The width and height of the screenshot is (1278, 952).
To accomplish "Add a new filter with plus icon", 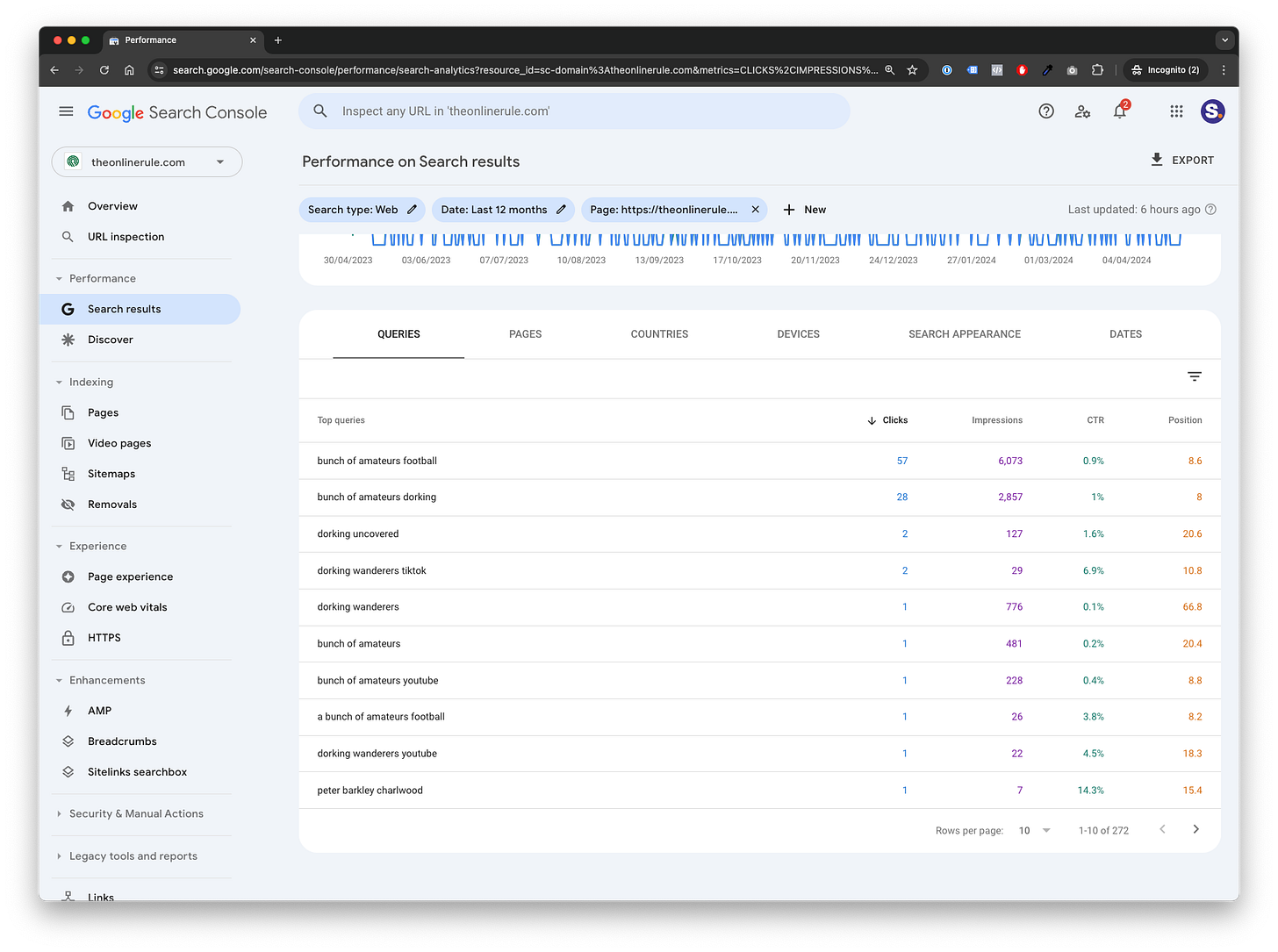I will point(789,210).
